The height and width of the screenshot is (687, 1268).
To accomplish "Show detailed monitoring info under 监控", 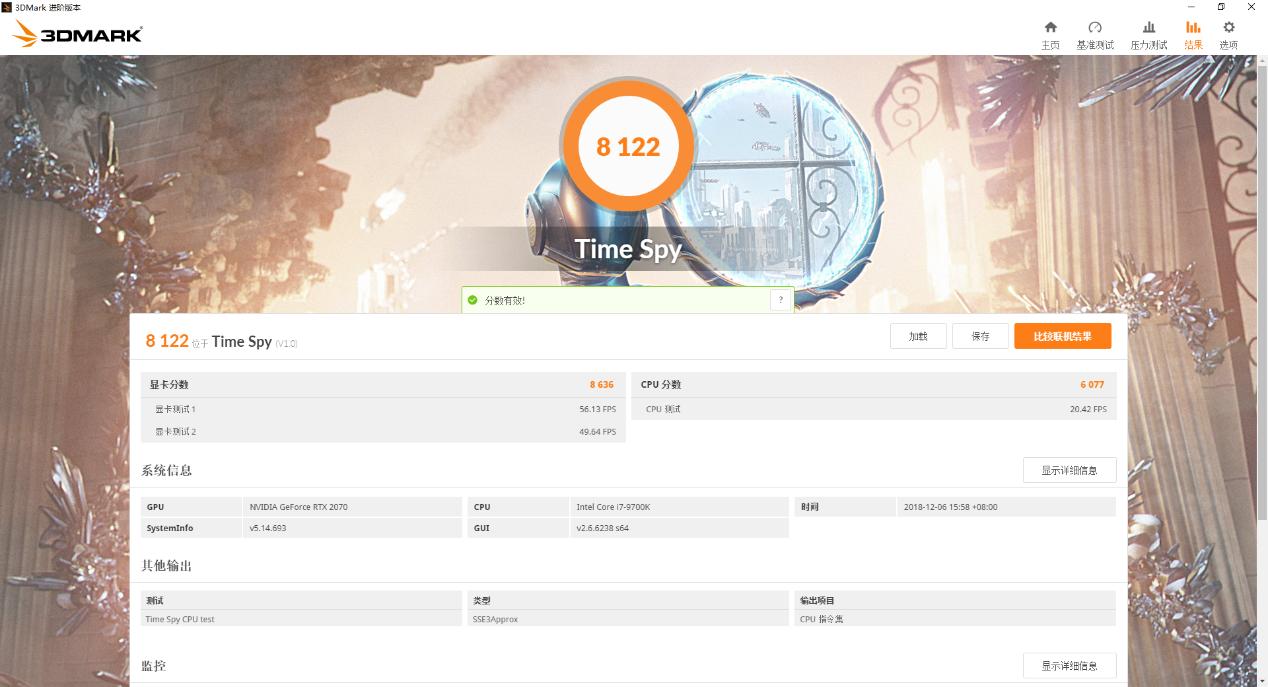I will [1069, 665].
